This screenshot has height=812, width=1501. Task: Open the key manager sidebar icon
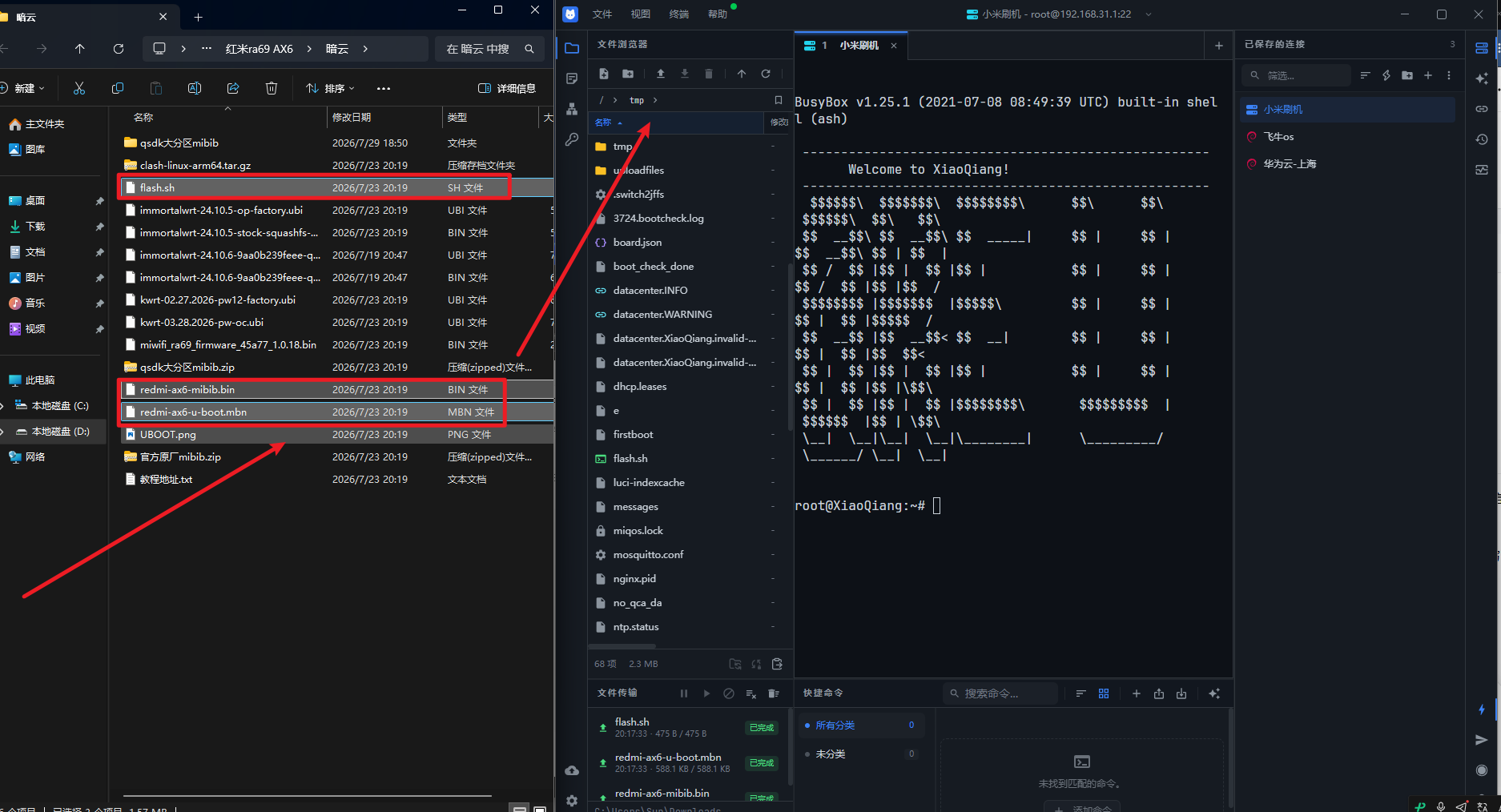tap(571, 139)
